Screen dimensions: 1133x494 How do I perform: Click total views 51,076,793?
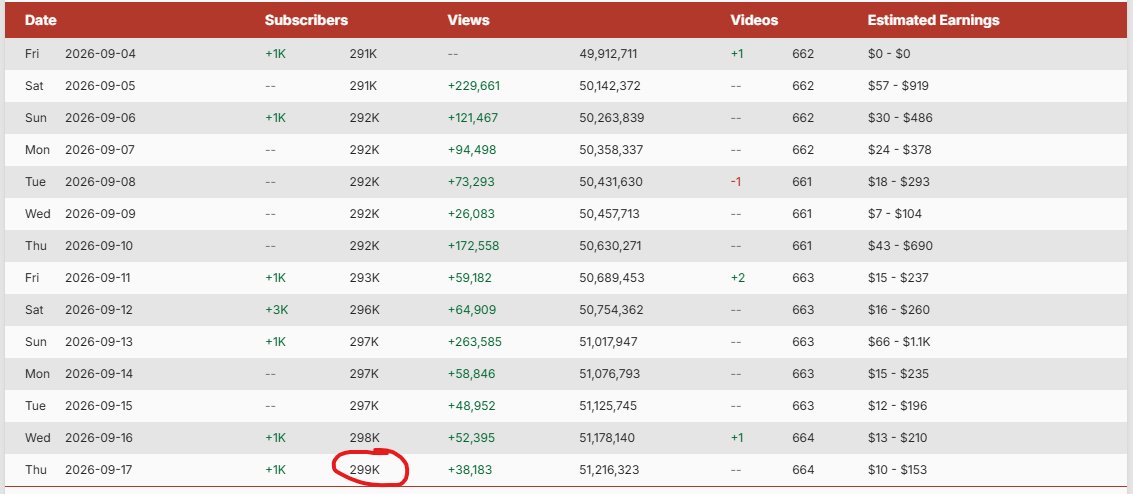609,374
